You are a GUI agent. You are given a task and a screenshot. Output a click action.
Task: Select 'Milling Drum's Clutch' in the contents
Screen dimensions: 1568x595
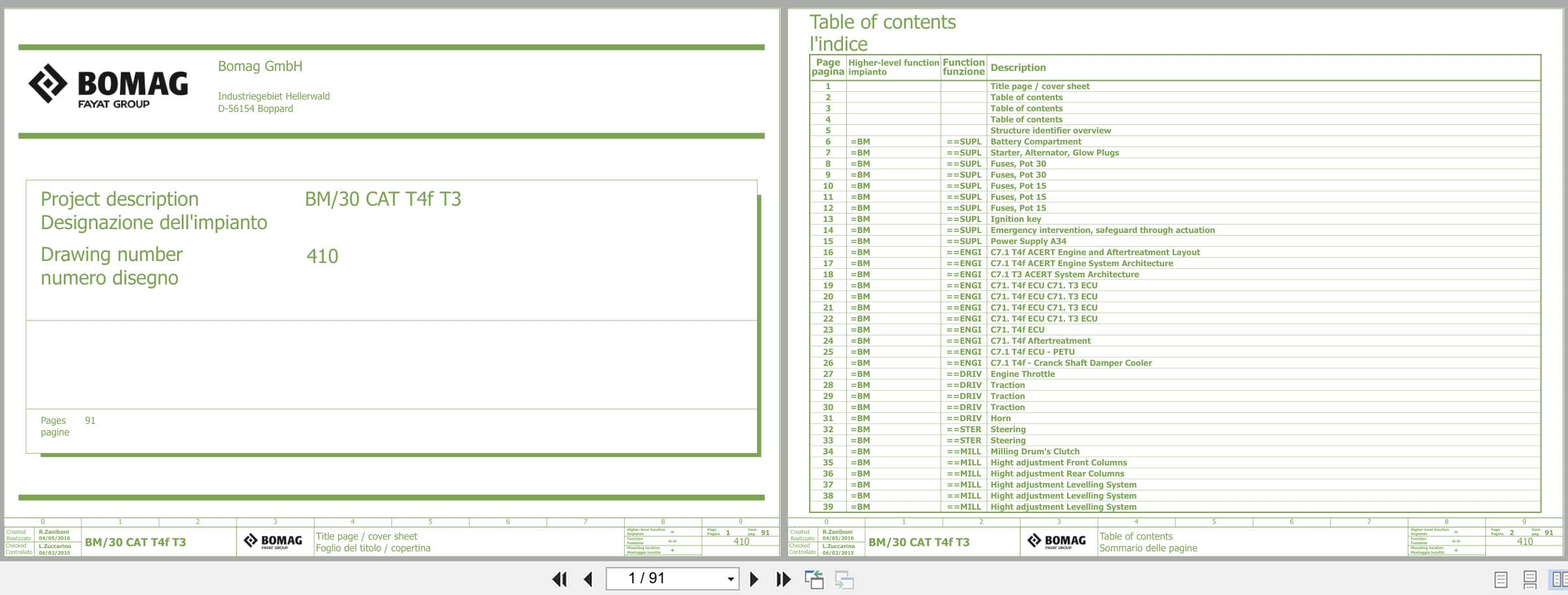point(1034,451)
